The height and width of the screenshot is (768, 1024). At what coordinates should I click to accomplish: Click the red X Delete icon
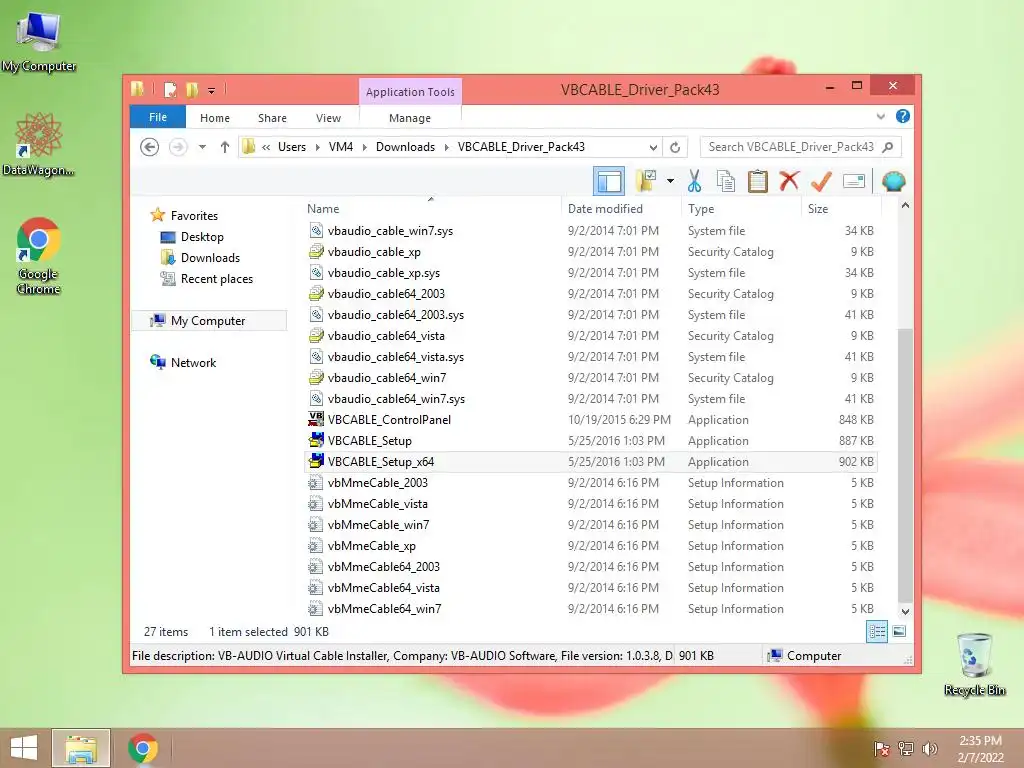pyautogui.click(x=789, y=180)
